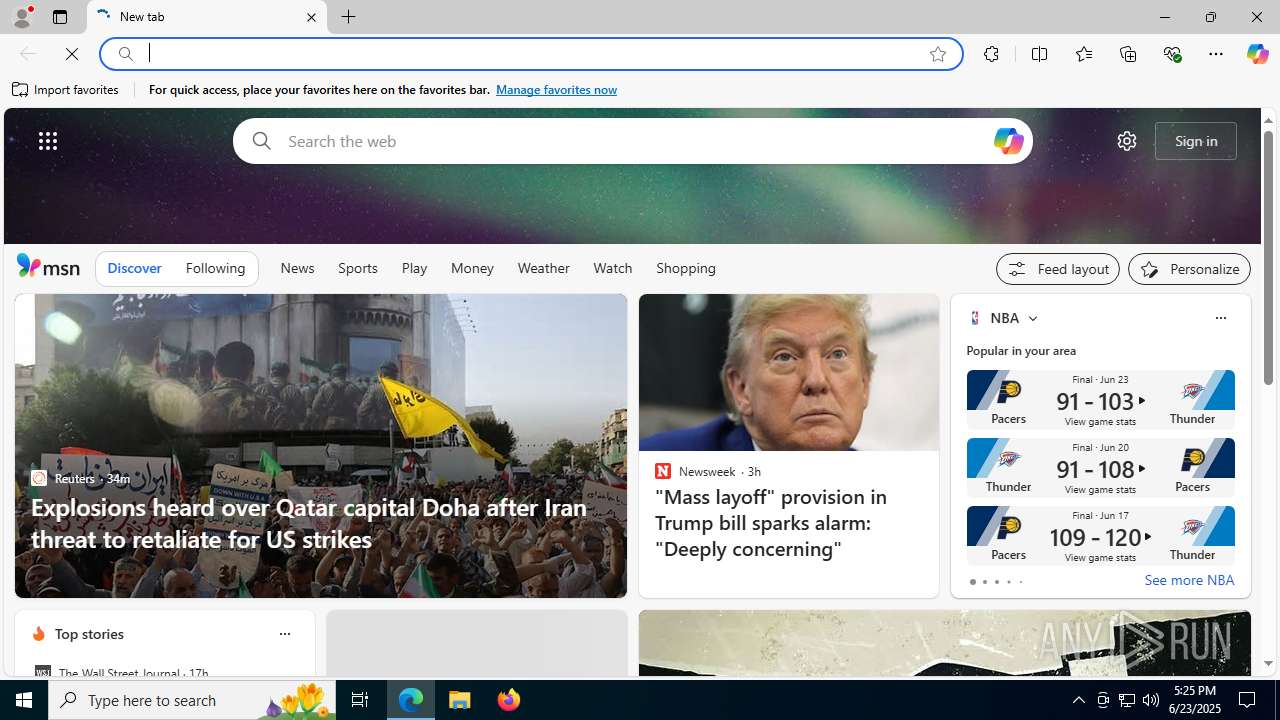This screenshot has width=1280, height=720.
Task: Open the Tab actions menu
Action: 60,17
